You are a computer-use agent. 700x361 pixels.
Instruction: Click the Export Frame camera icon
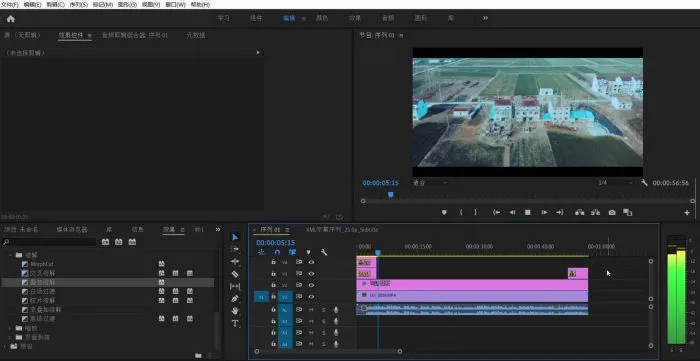[612, 212]
